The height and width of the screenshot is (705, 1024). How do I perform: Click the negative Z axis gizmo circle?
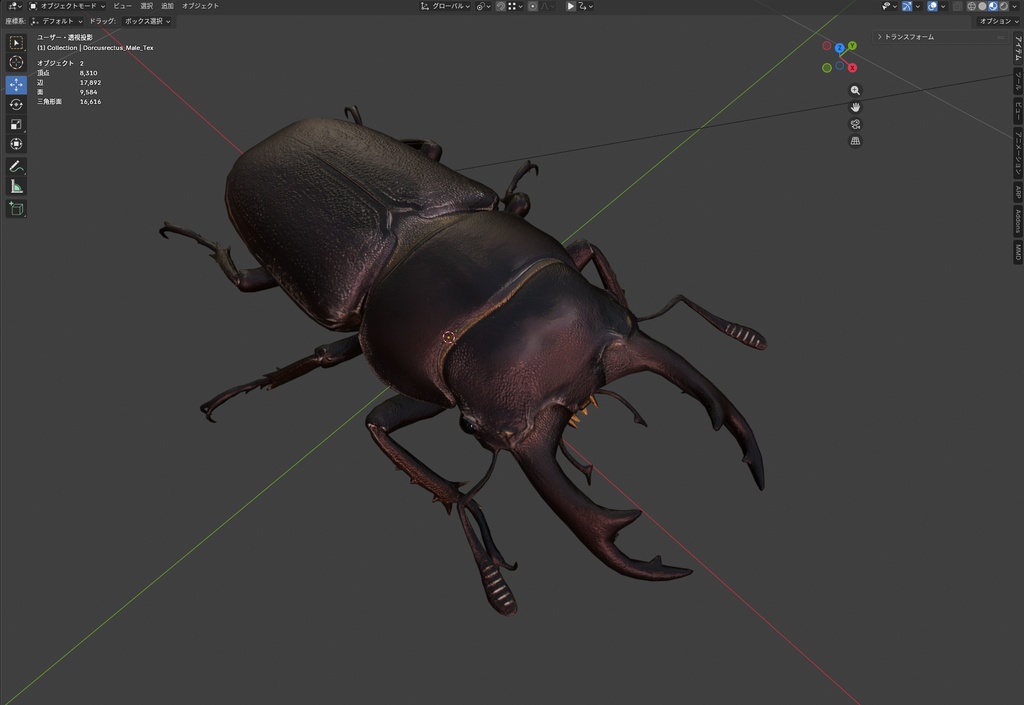click(840, 65)
